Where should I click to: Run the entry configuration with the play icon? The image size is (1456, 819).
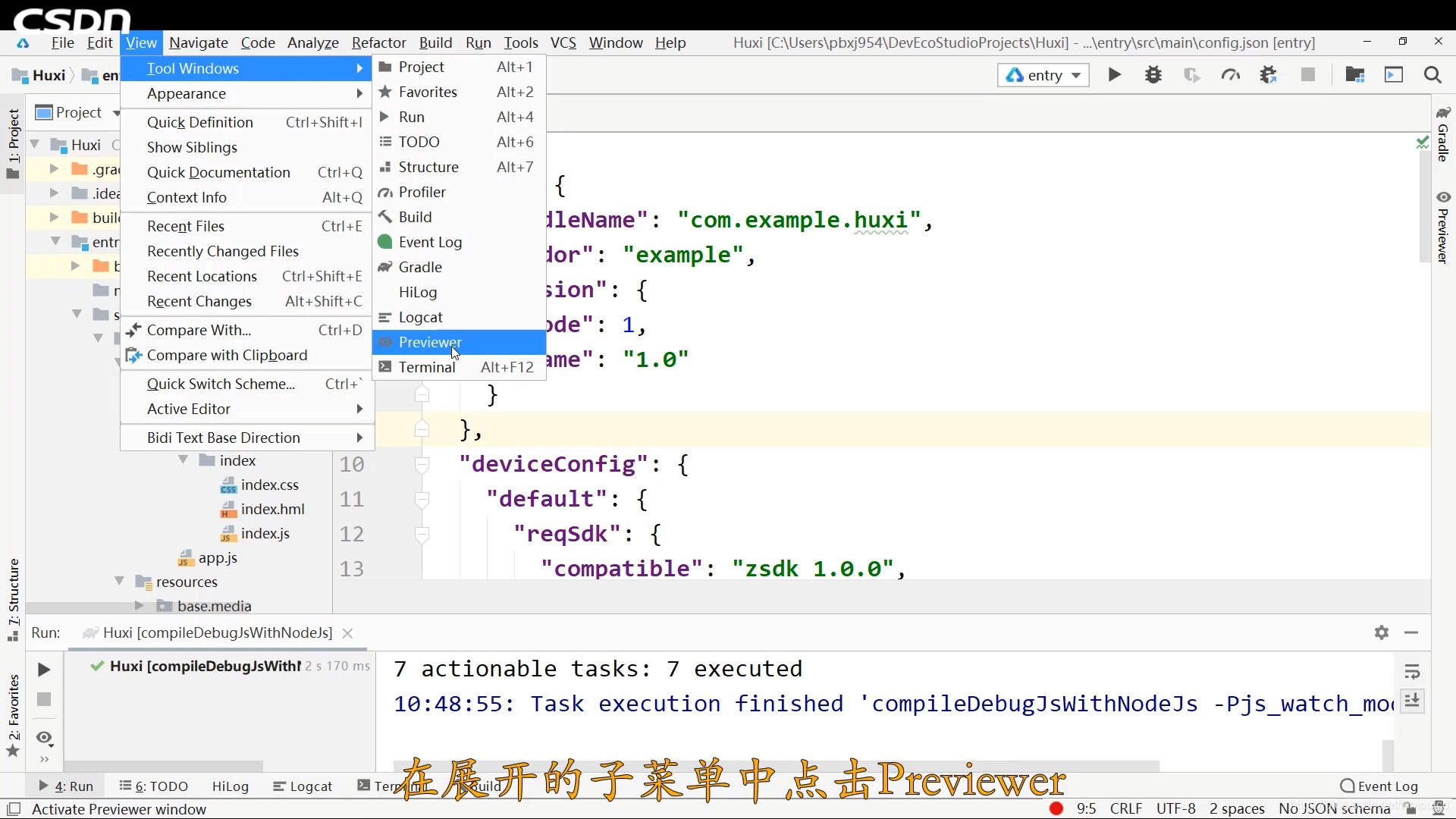click(x=1114, y=74)
